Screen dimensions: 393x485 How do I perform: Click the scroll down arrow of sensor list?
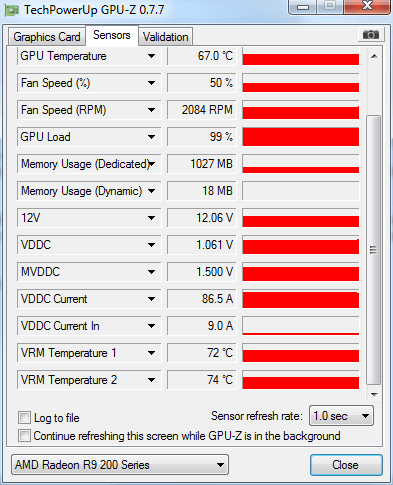pyautogui.click(x=374, y=394)
